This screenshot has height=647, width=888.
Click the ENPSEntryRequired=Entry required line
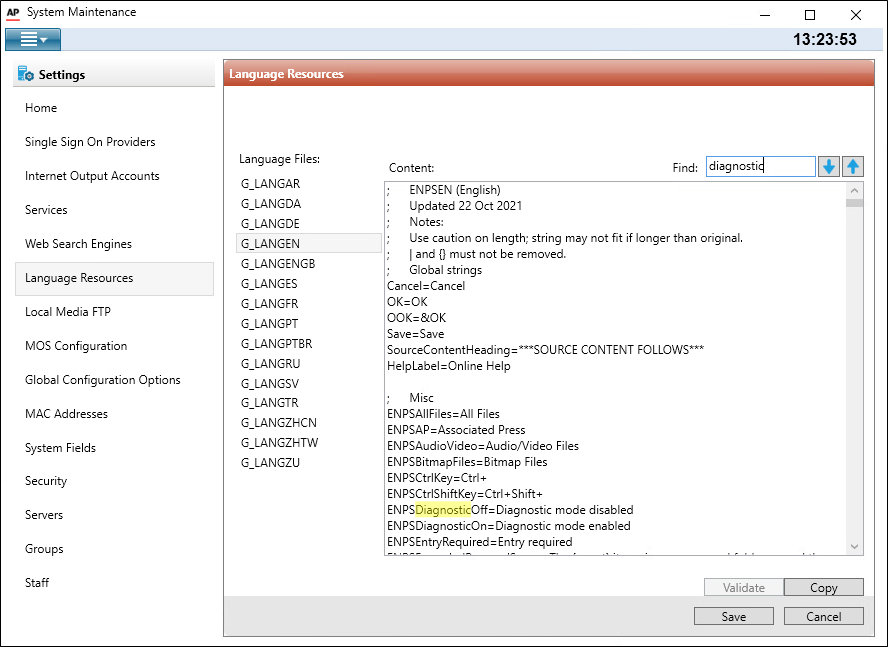click(x=480, y=542)
